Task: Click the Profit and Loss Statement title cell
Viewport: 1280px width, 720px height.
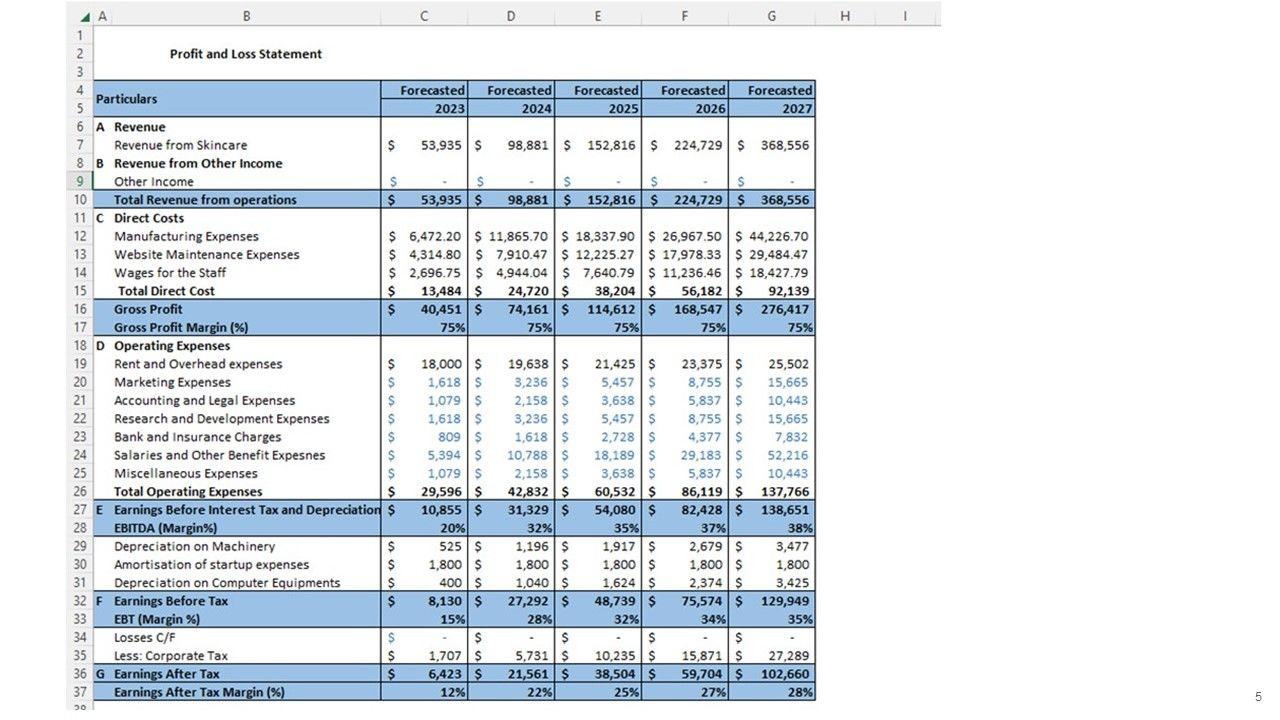Action: coord(246,54)
